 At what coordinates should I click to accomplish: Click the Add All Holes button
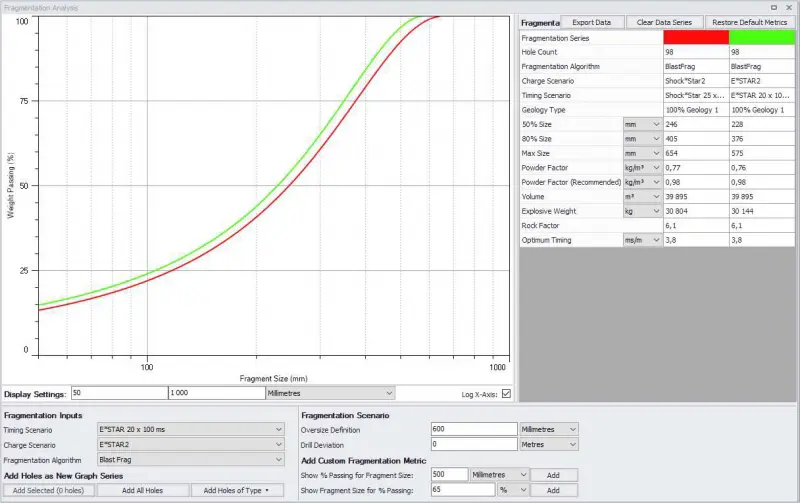click(x=142, y=490)
